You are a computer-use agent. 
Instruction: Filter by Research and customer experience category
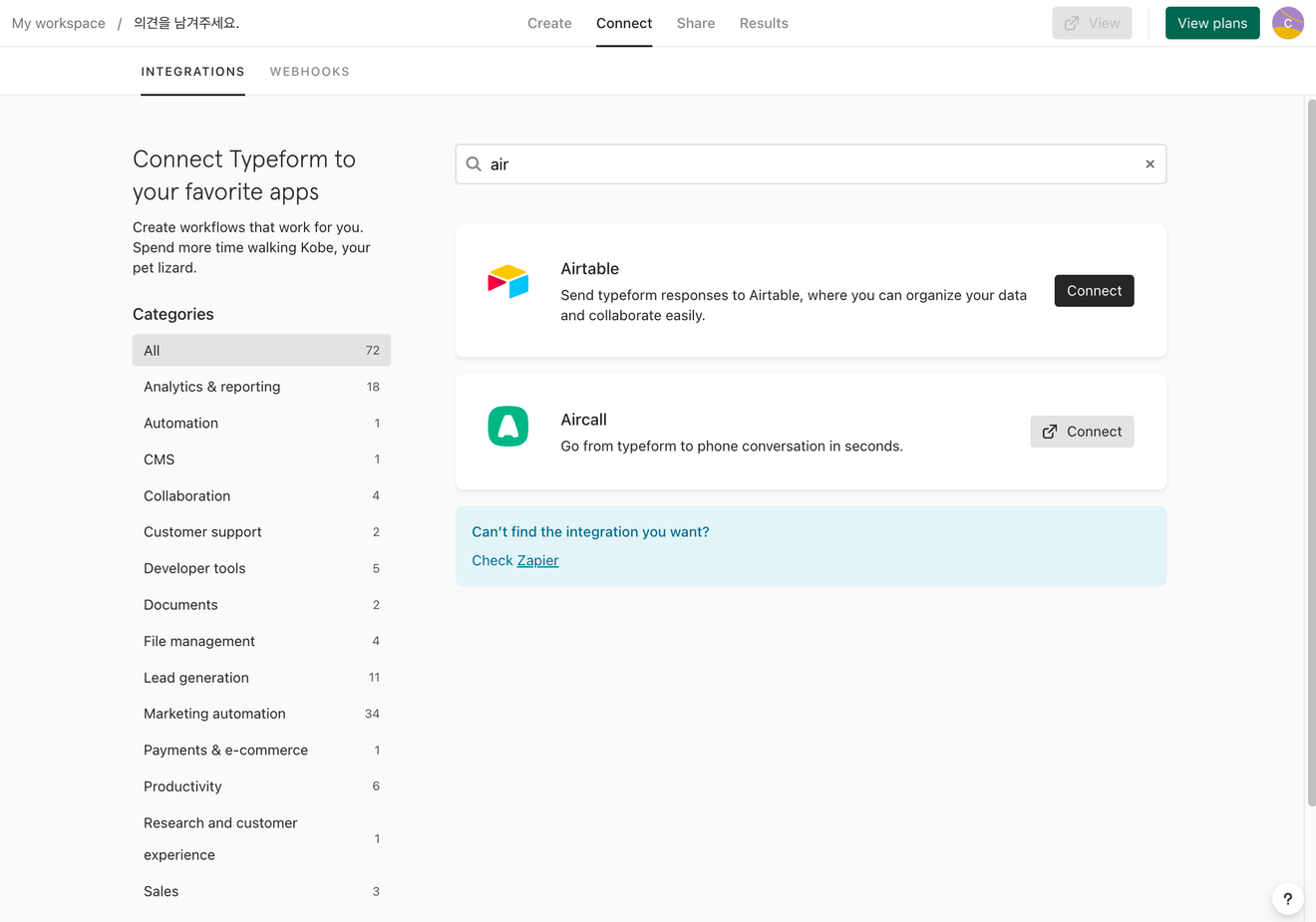pyautogui.click(x=261, y=839)
